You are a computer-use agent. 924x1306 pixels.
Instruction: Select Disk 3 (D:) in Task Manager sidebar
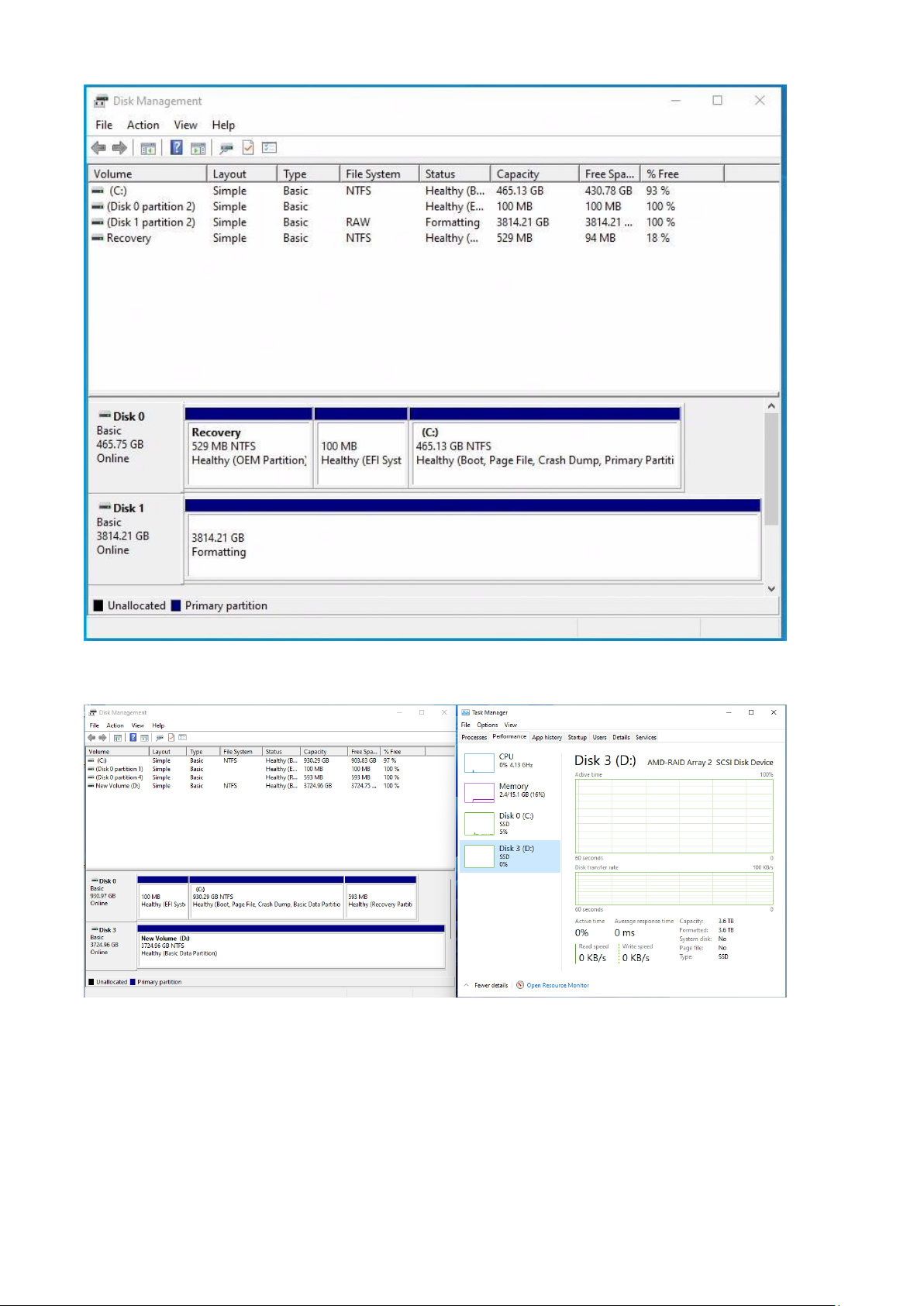510,856
